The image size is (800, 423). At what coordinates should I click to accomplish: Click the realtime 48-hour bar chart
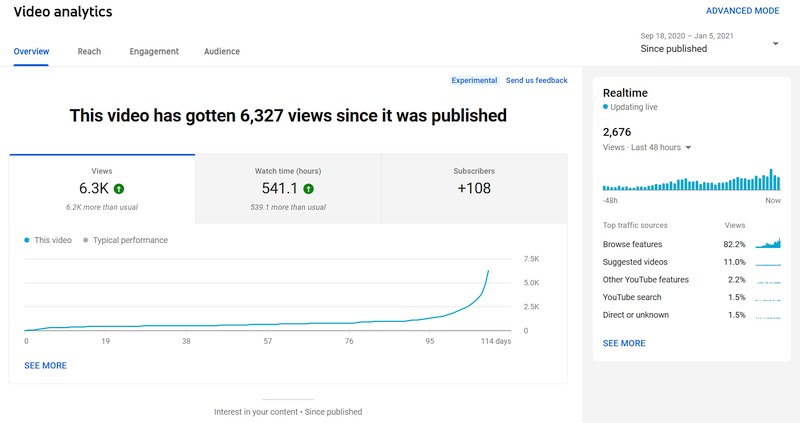tap(691, 180)
